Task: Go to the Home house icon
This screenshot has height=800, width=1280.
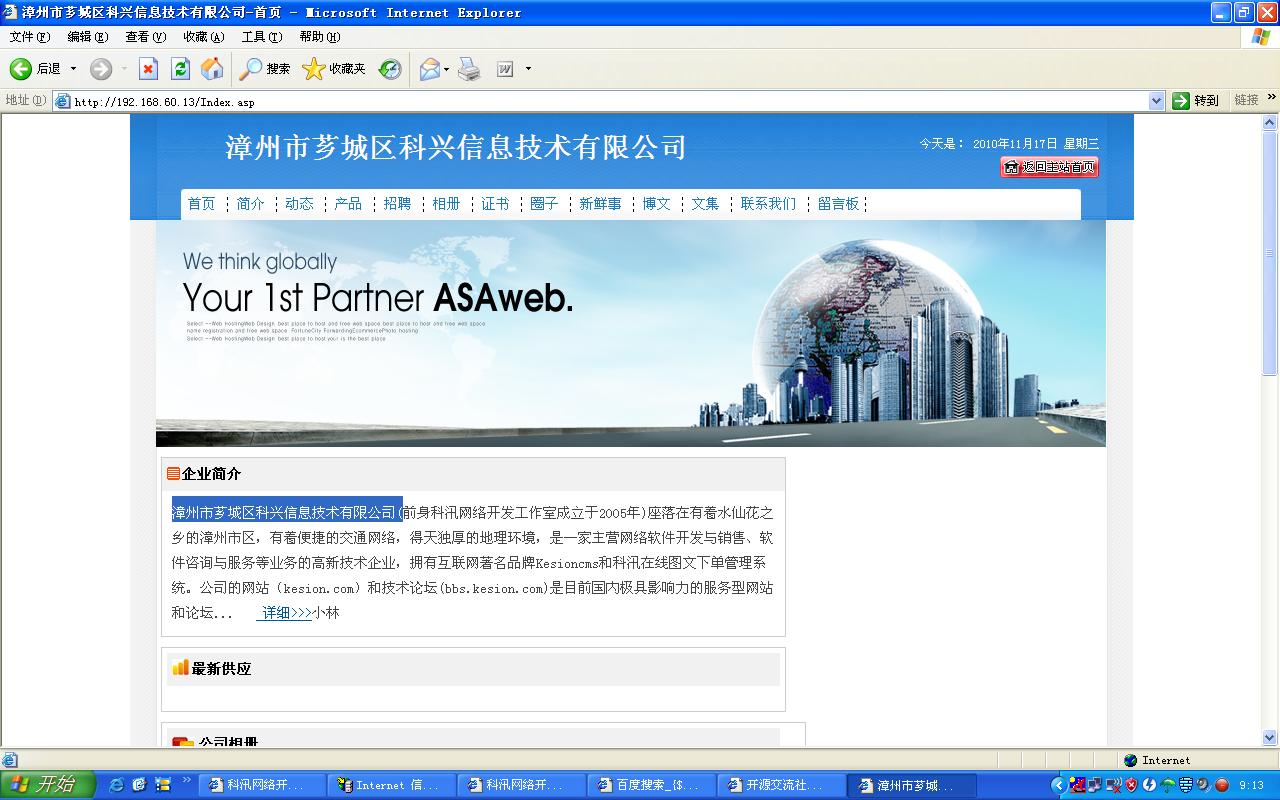Action: [212, 69]
